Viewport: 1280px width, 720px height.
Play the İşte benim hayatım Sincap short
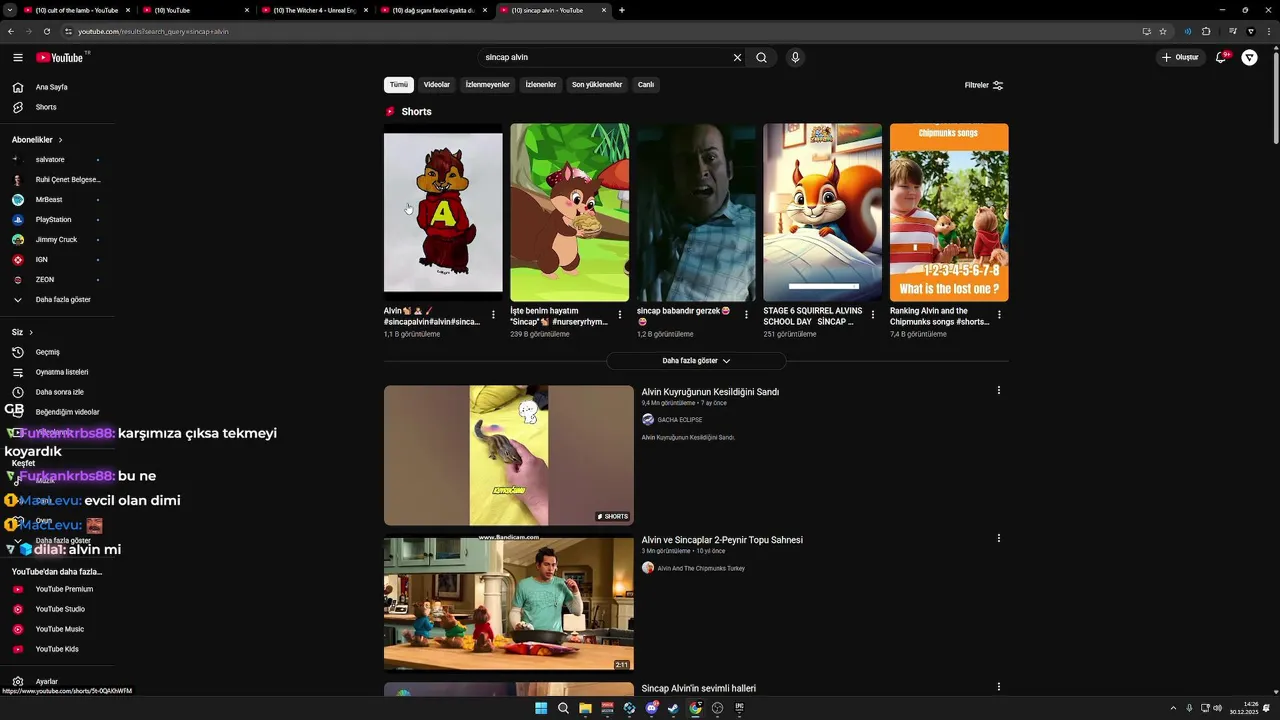click(569, 212)
